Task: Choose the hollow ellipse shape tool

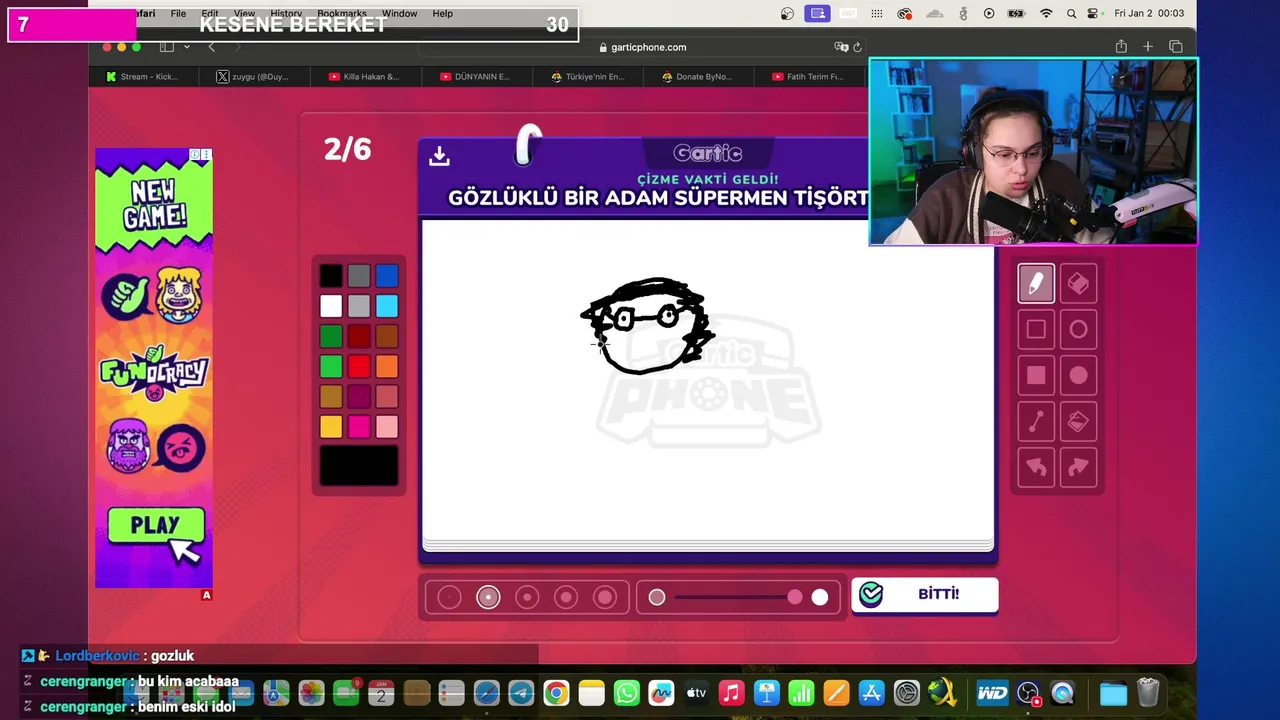Action: pos(1078,329)
